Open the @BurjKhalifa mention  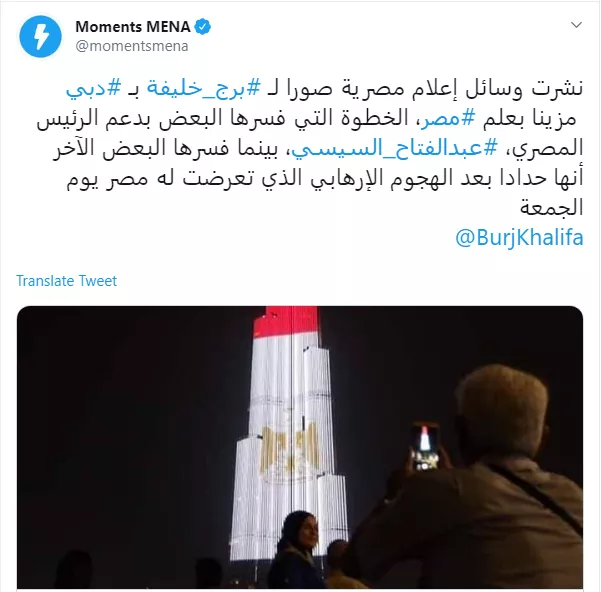coord(519,237)
